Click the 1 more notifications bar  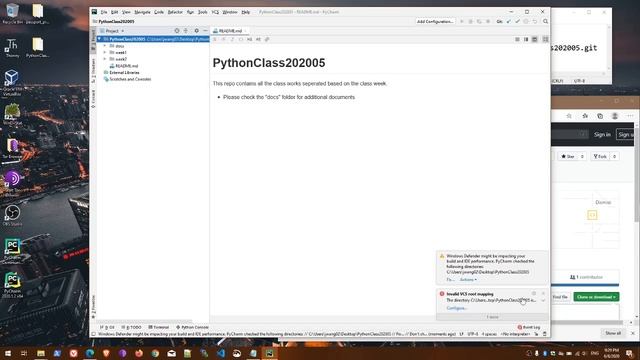coord(492,317)
